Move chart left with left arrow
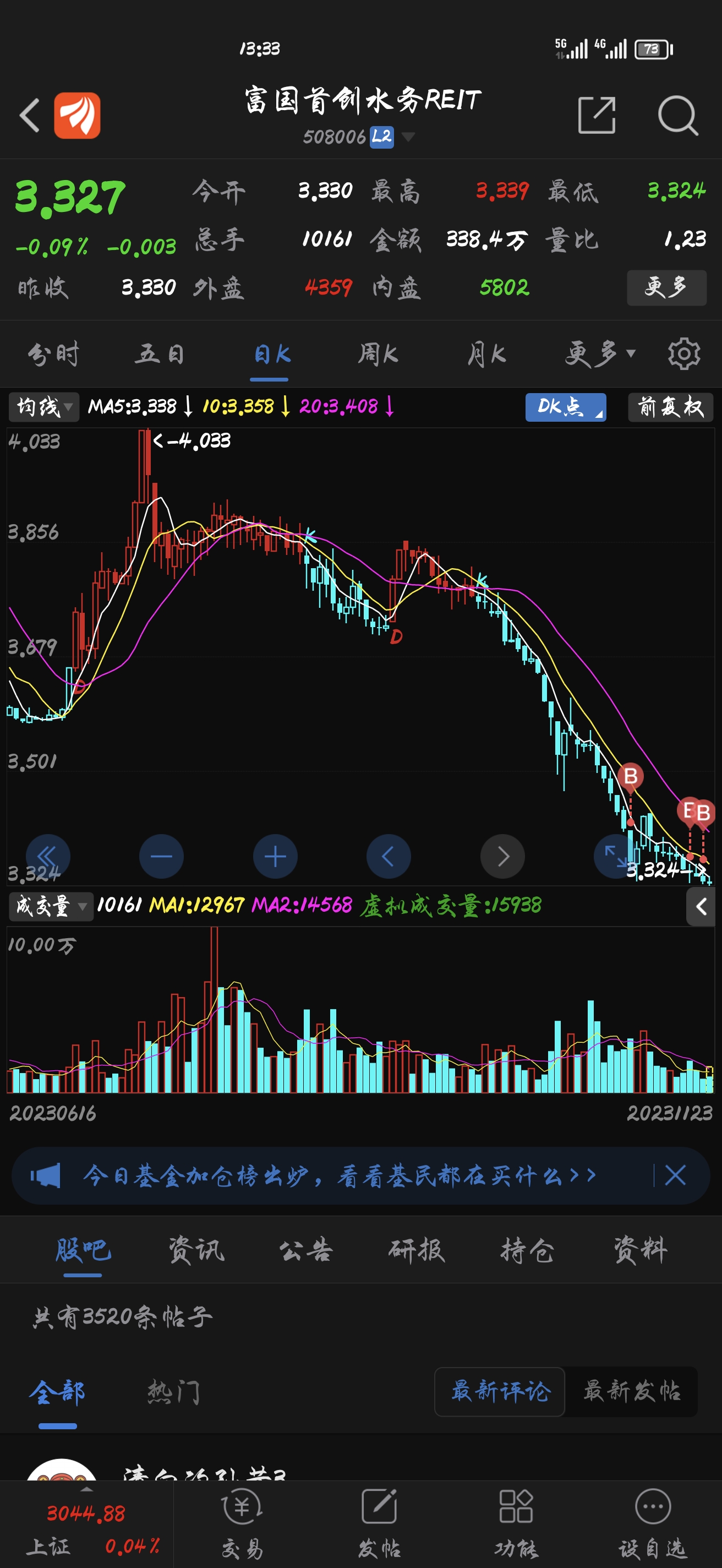Image resolution: width=722 pixels, height=1568 pixels. pyautogui.click(x=389, y=856)
